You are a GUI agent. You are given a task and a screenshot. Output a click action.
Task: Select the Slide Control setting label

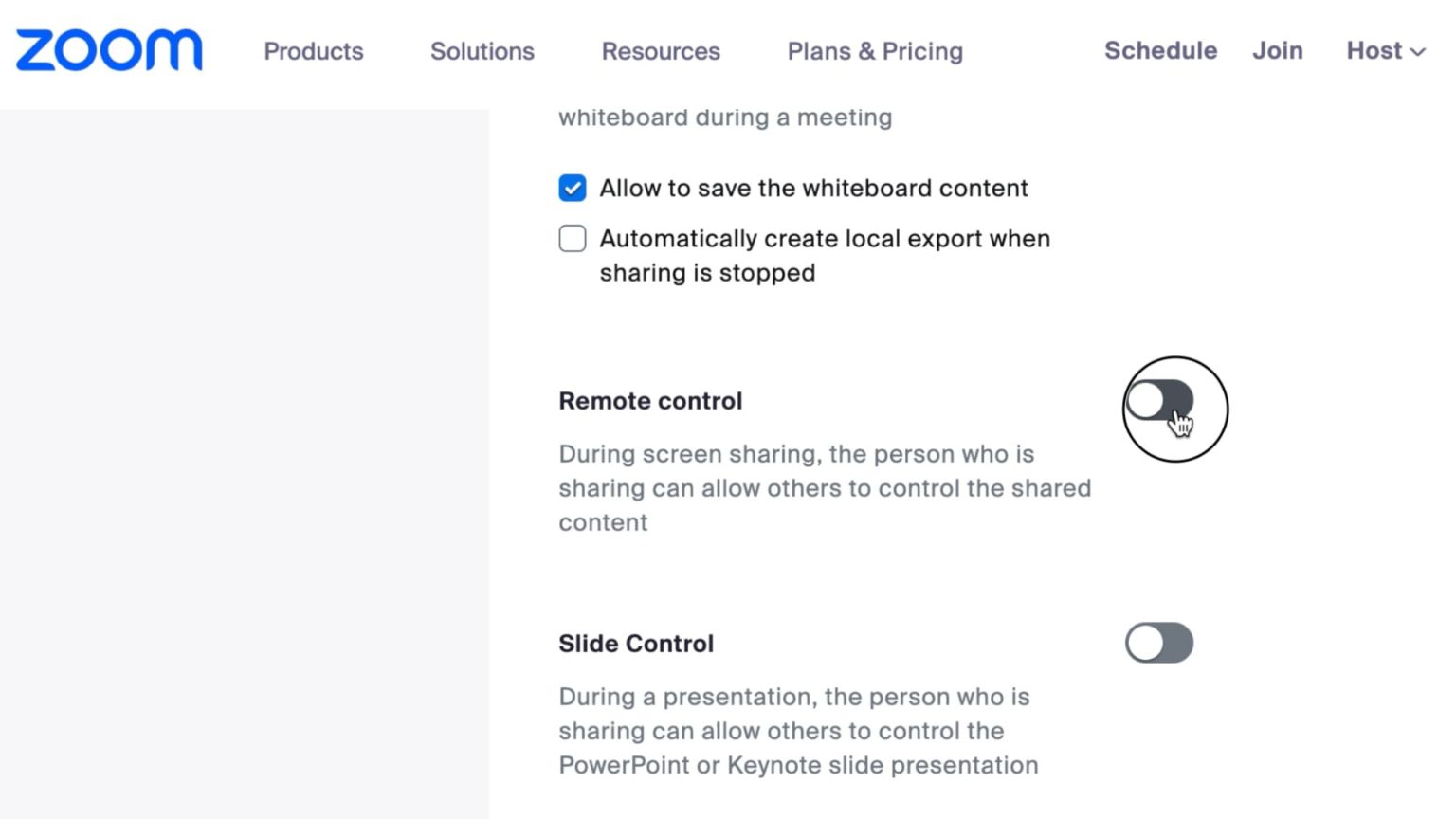point(636,643)
